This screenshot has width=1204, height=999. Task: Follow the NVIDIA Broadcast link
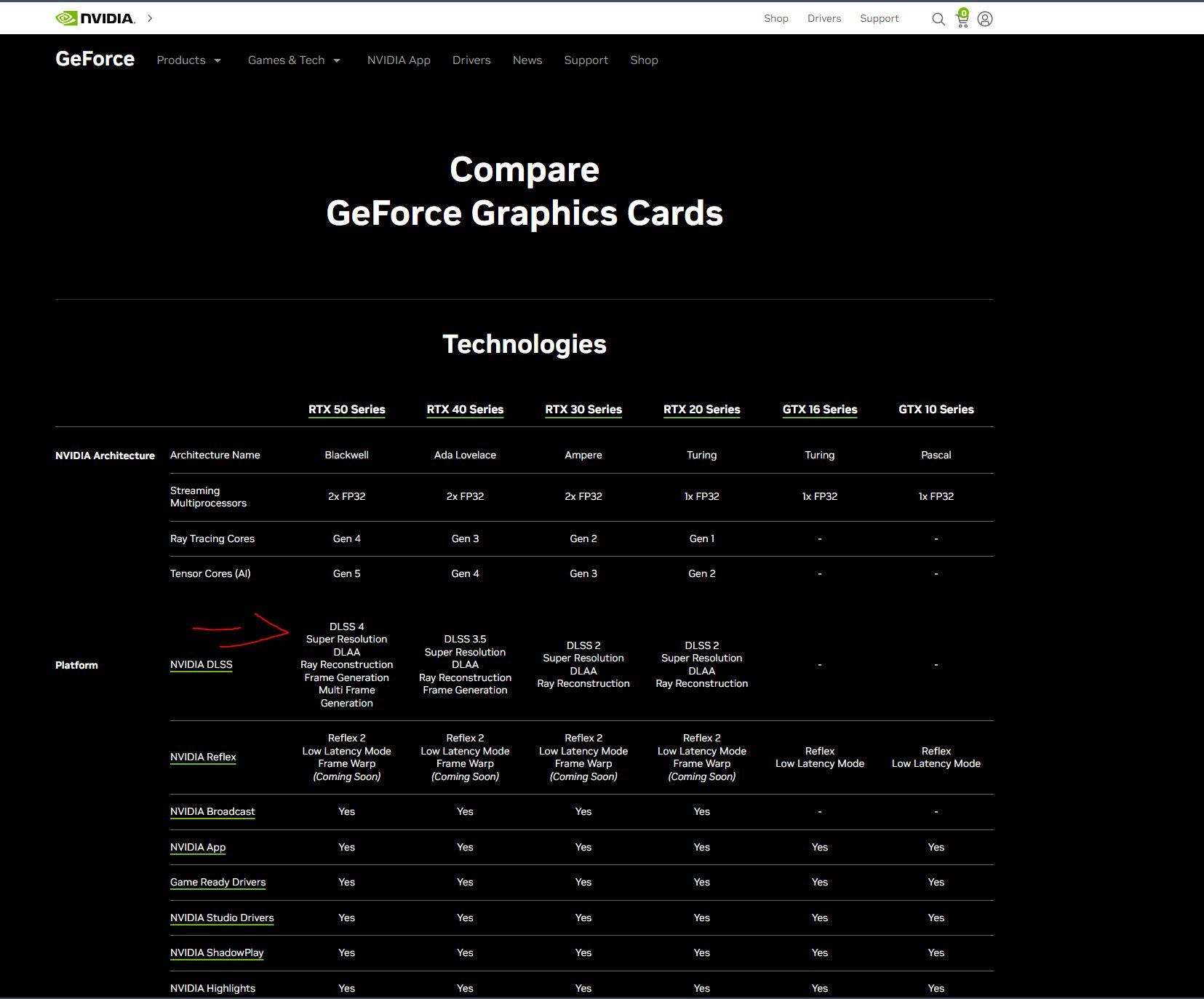click(212, 811)
